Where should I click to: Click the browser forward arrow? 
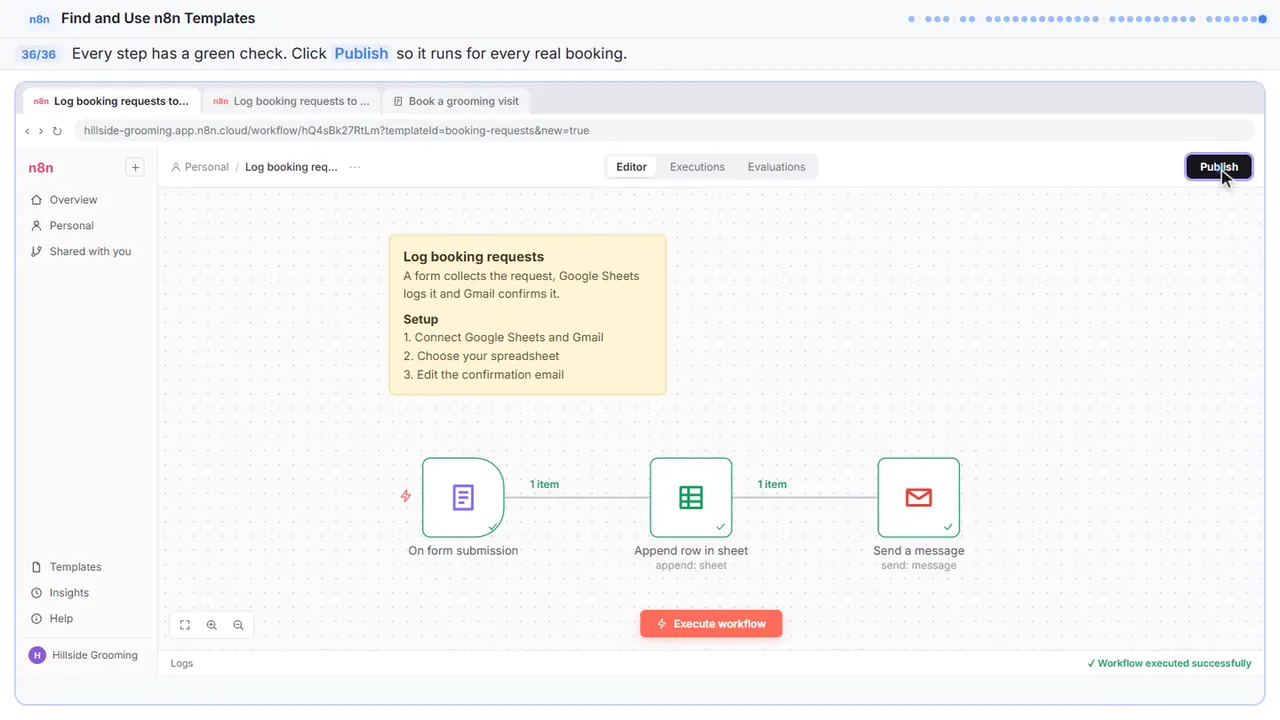pos(41,131)
